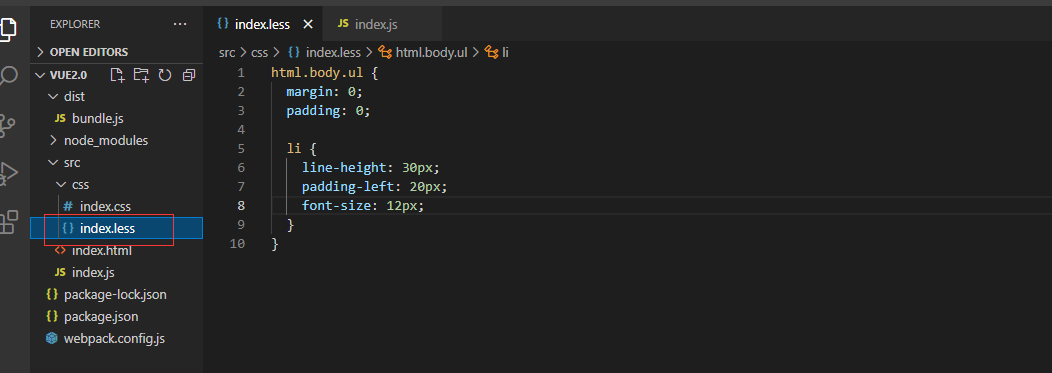Click New File icon in VUE2.0 header
The image size is (1052, 373).
tap(117, 75)
